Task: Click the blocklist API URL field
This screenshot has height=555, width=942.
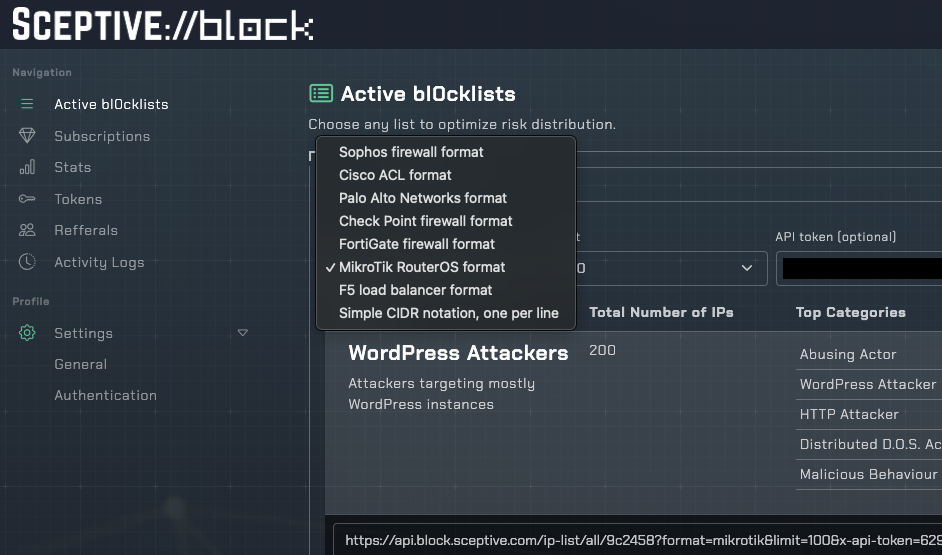Action: click(x=640, y=540)
